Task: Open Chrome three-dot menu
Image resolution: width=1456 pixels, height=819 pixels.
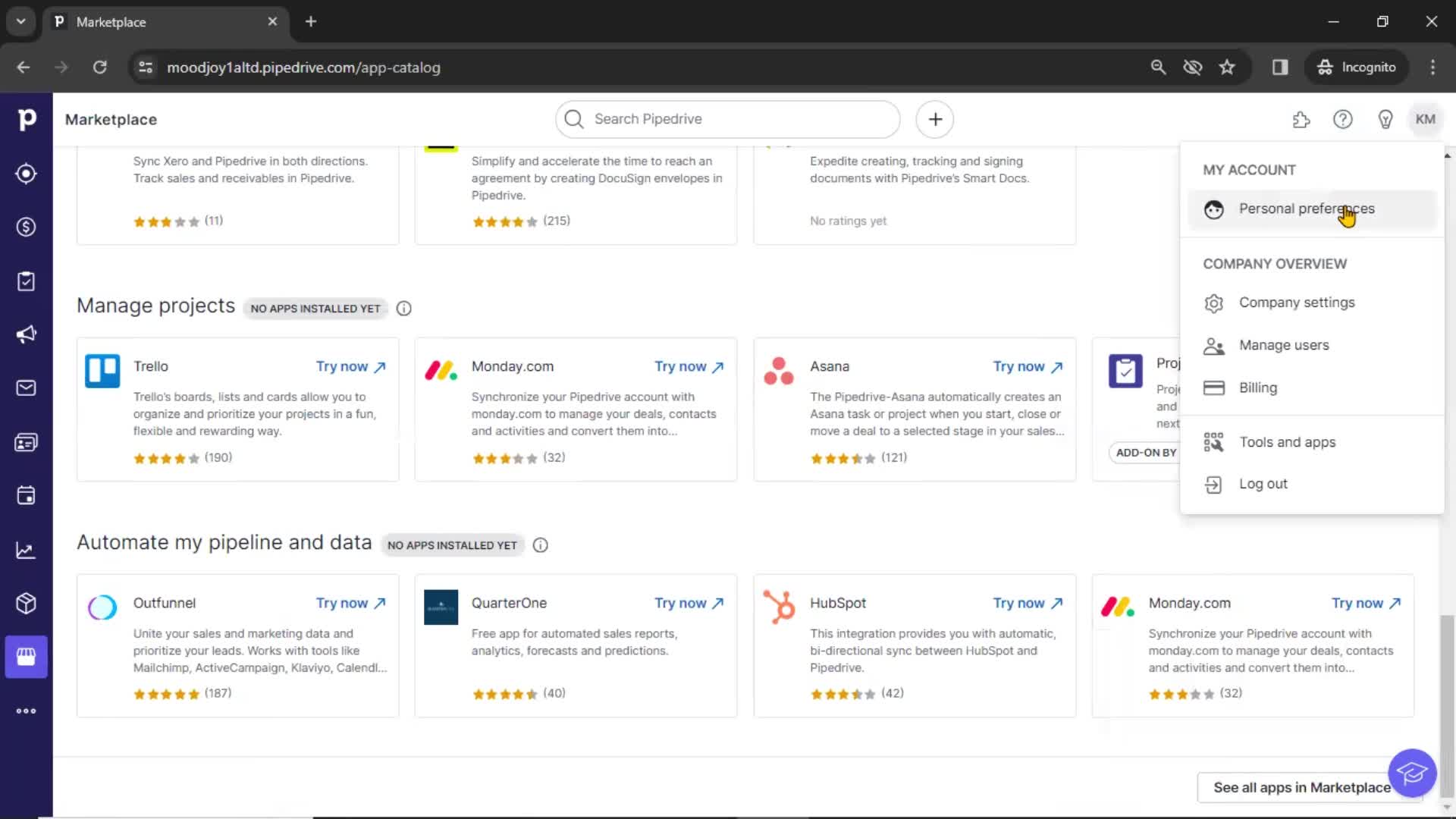Action: tap(1432, 67)
